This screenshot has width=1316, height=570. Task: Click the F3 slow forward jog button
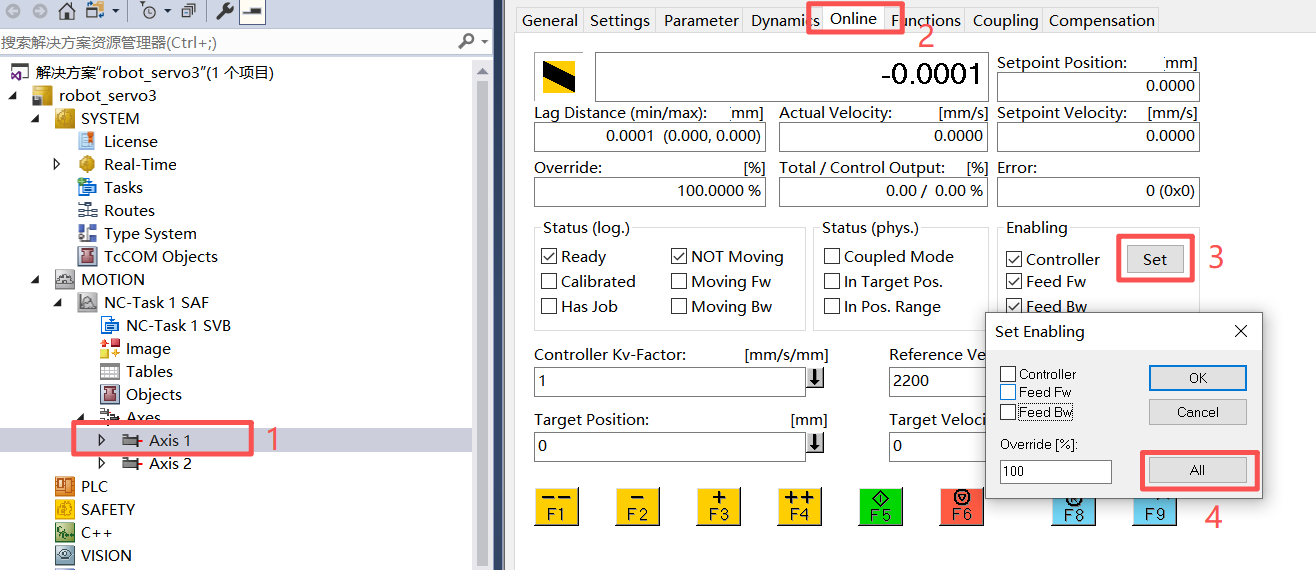[x=718, y=507]
